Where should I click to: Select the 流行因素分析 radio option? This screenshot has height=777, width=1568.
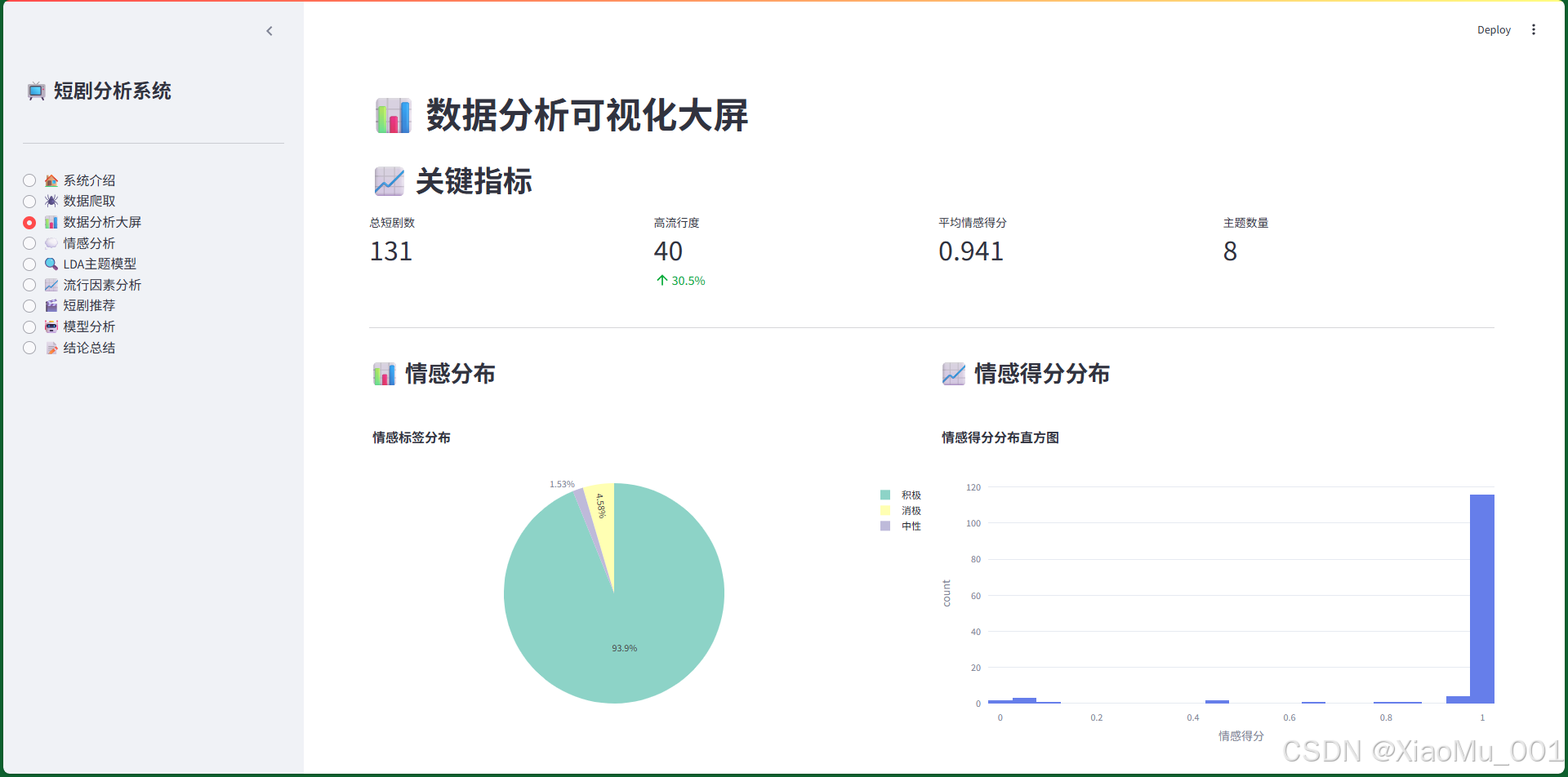29,285
